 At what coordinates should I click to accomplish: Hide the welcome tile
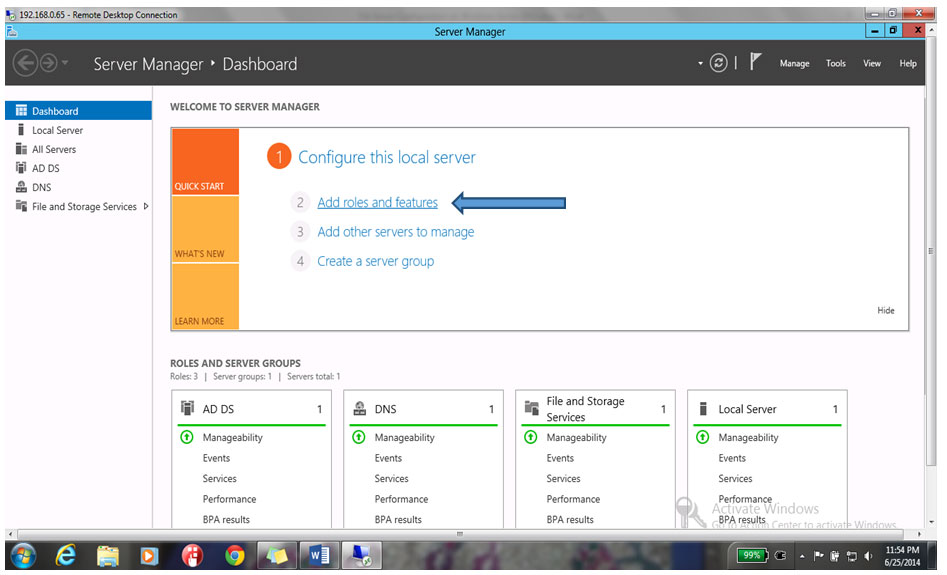click(x=885, y=310)
